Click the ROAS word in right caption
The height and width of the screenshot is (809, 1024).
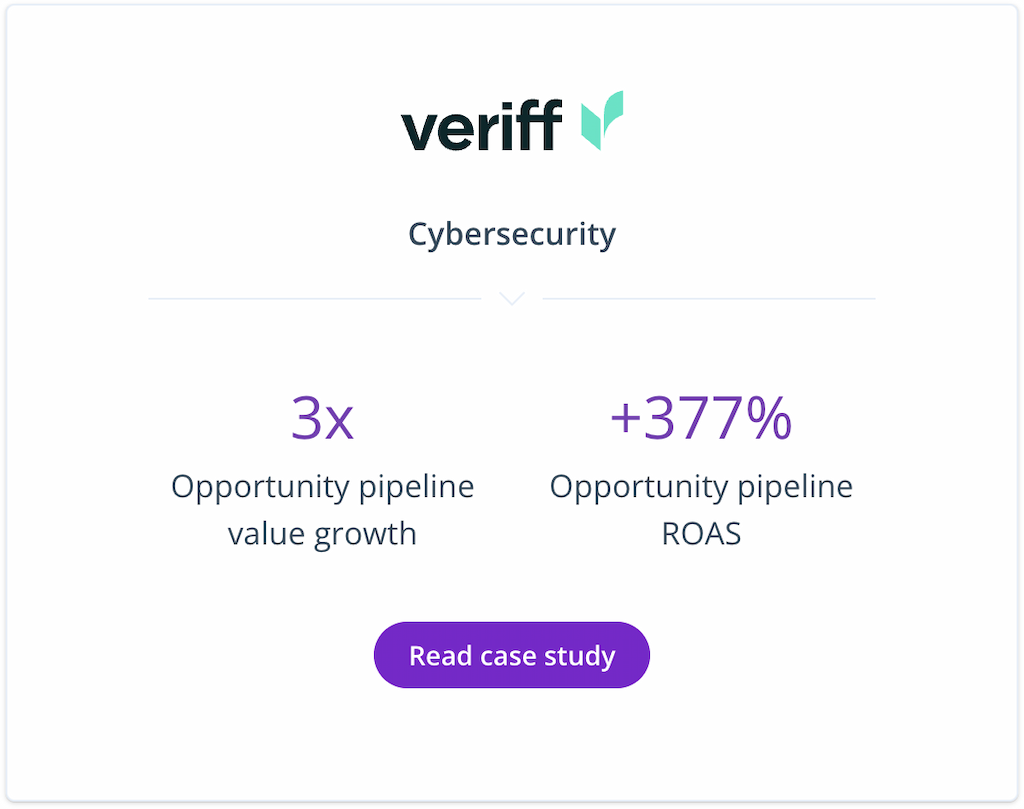(x=701, y=533)
